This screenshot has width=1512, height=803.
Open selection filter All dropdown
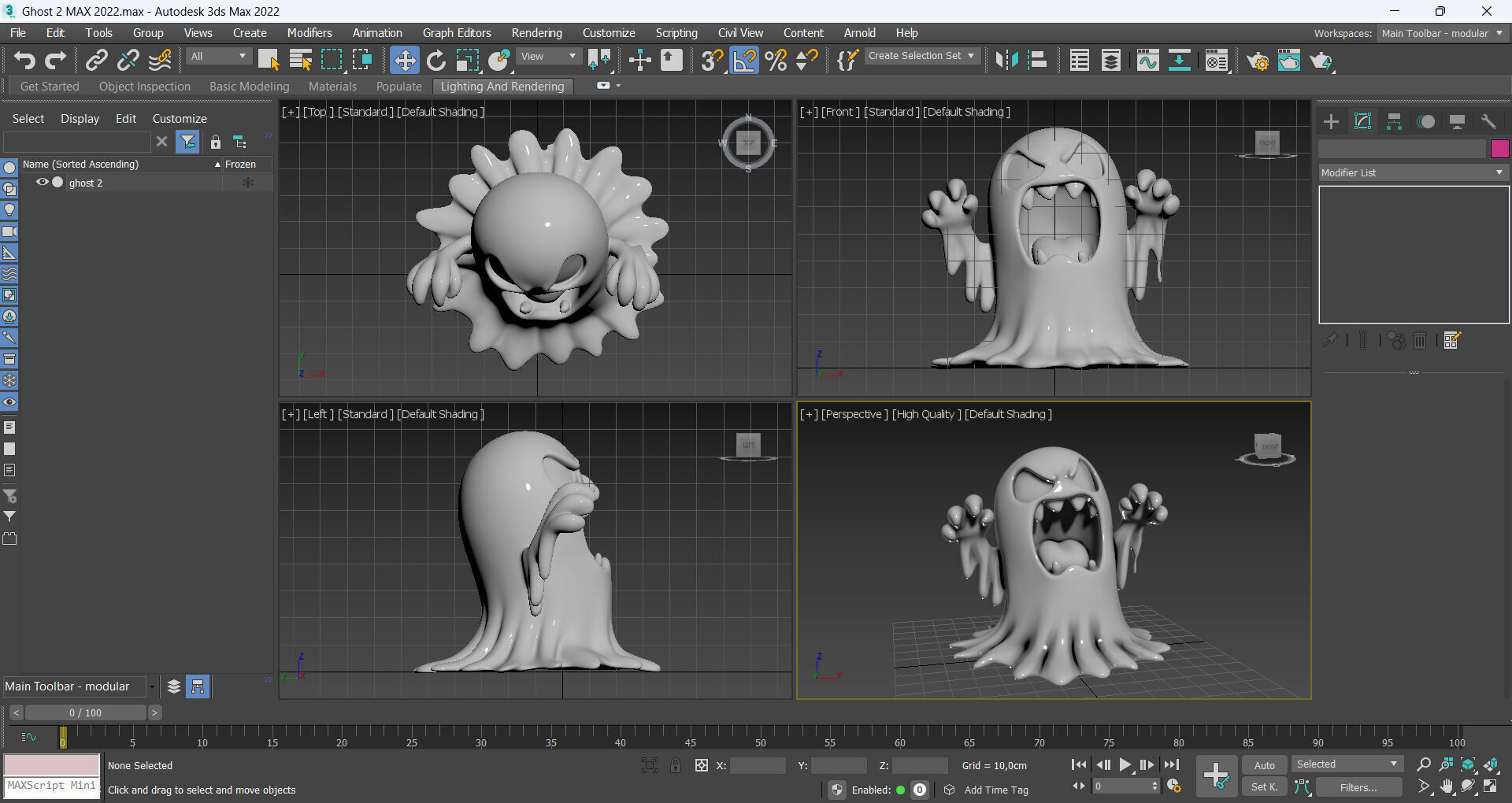click(219, 56)
